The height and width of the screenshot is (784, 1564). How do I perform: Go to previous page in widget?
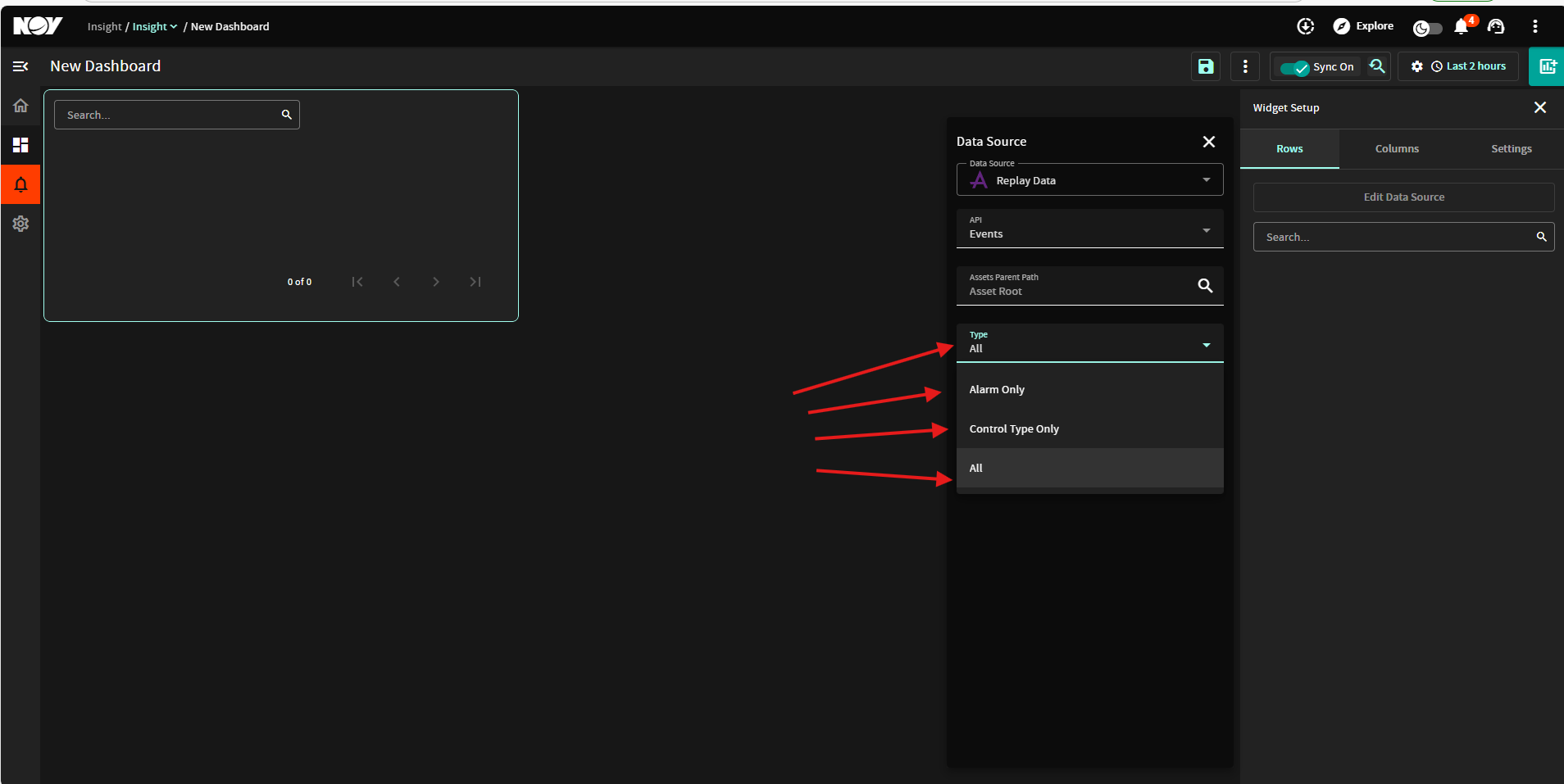[397, 282]
